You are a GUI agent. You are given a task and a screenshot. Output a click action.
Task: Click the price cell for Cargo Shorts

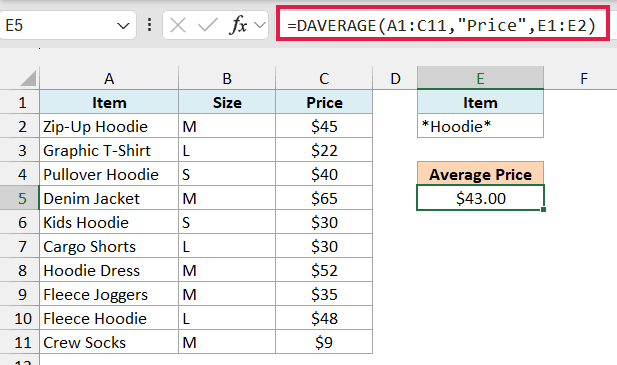tap(324, 246)
